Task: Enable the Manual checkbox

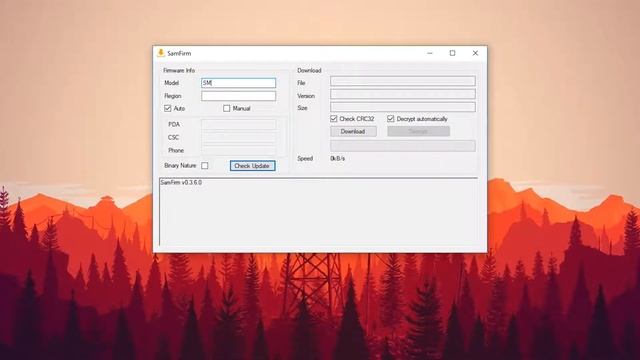Action: pyautogui.click(x=227, y=108)
